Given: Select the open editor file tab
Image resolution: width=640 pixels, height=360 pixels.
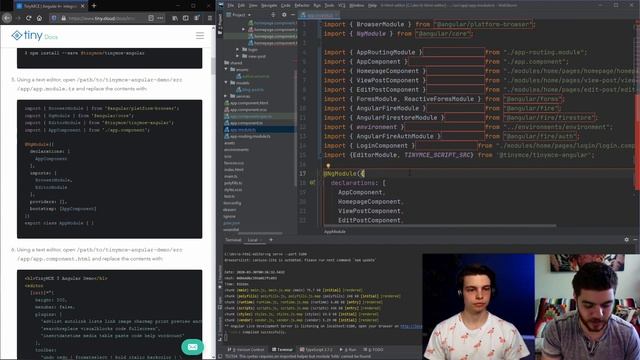Looking at the screenshot, I should (x=319, y=15).
